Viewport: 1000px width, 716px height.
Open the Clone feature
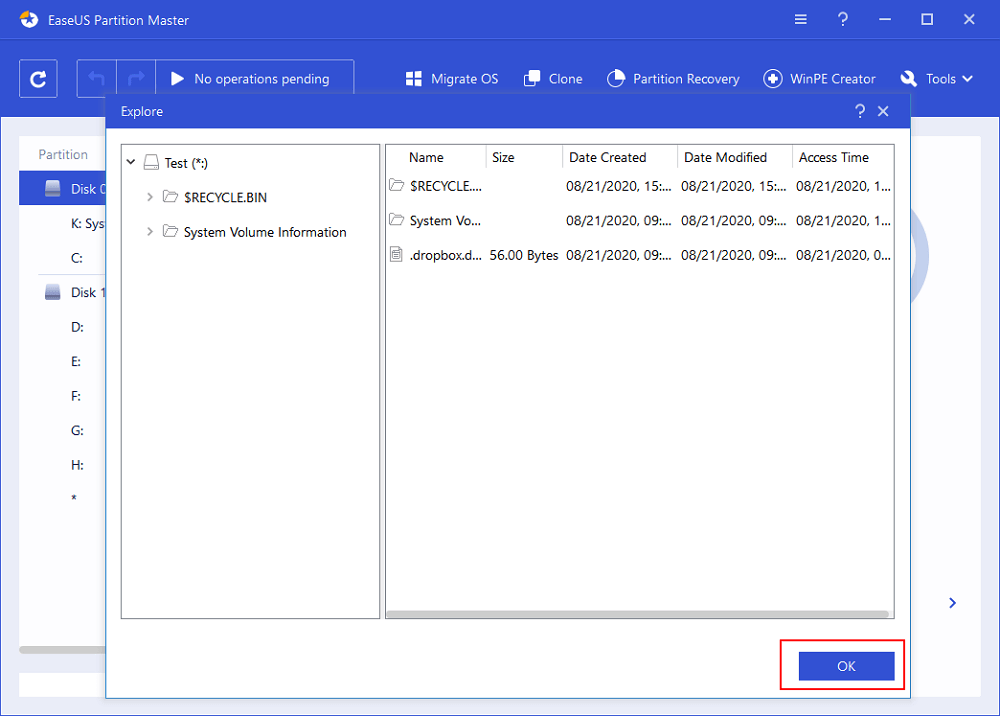(x=553, y=79)
